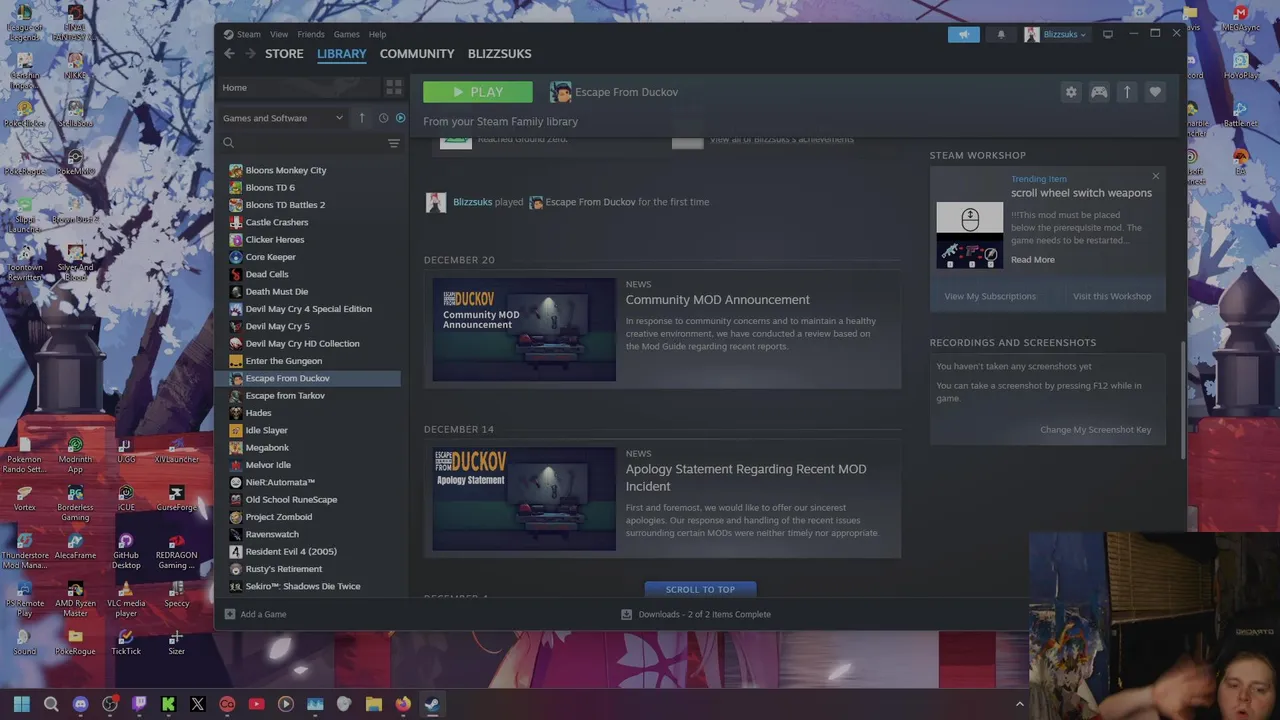1280x720 pixels.
Task: Open Twitch from the taskbar
Action: click(x=139, y=704)
